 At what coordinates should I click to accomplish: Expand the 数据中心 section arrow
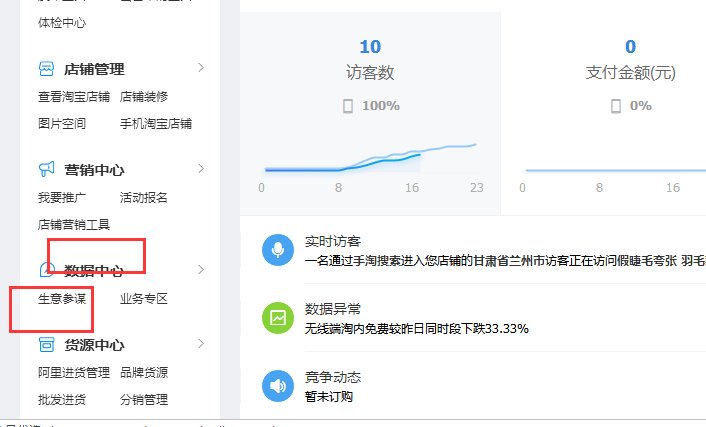click(201, 269)
